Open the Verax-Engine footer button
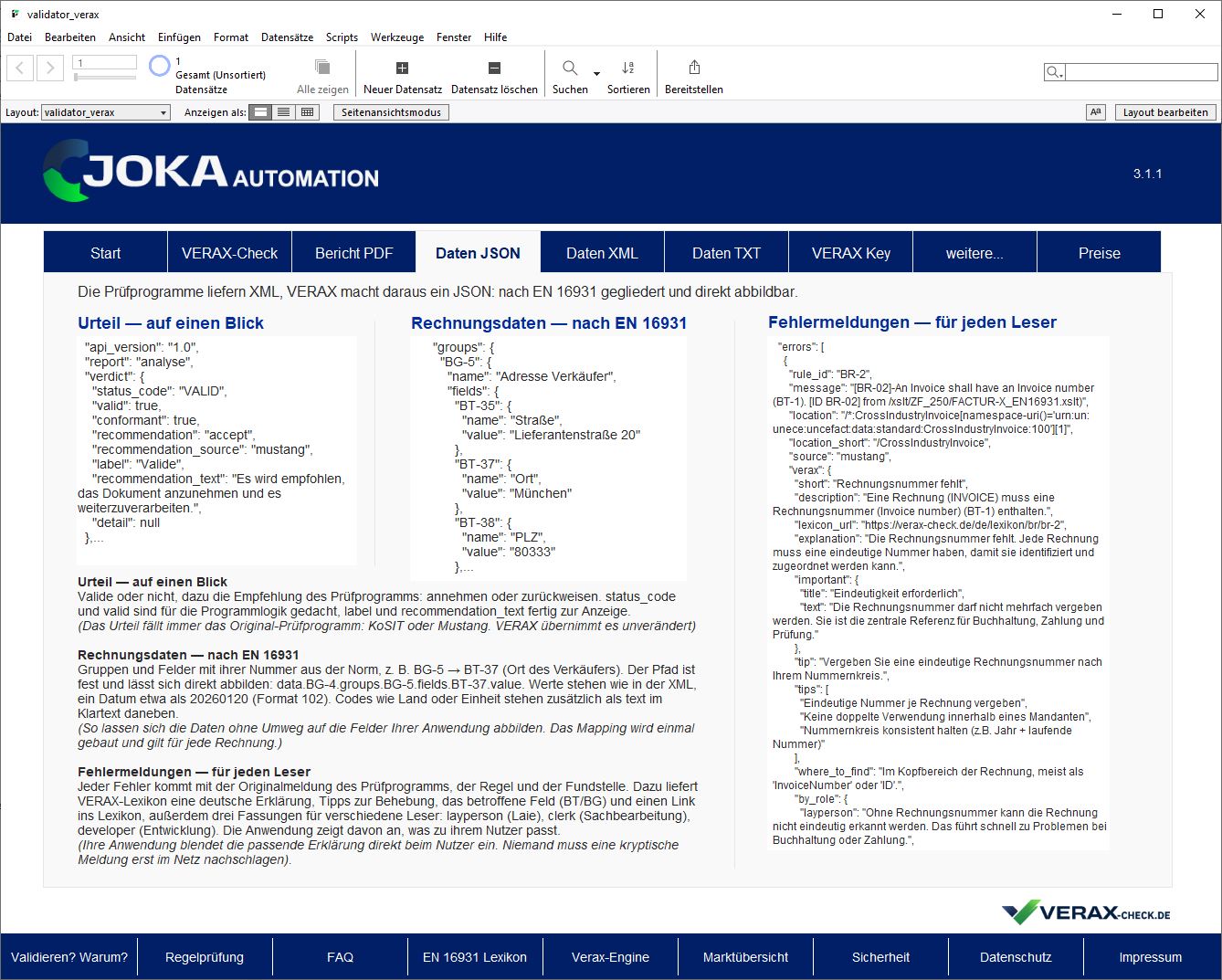The width and height of the screenshot is (1222, 980). coord(610,957)
